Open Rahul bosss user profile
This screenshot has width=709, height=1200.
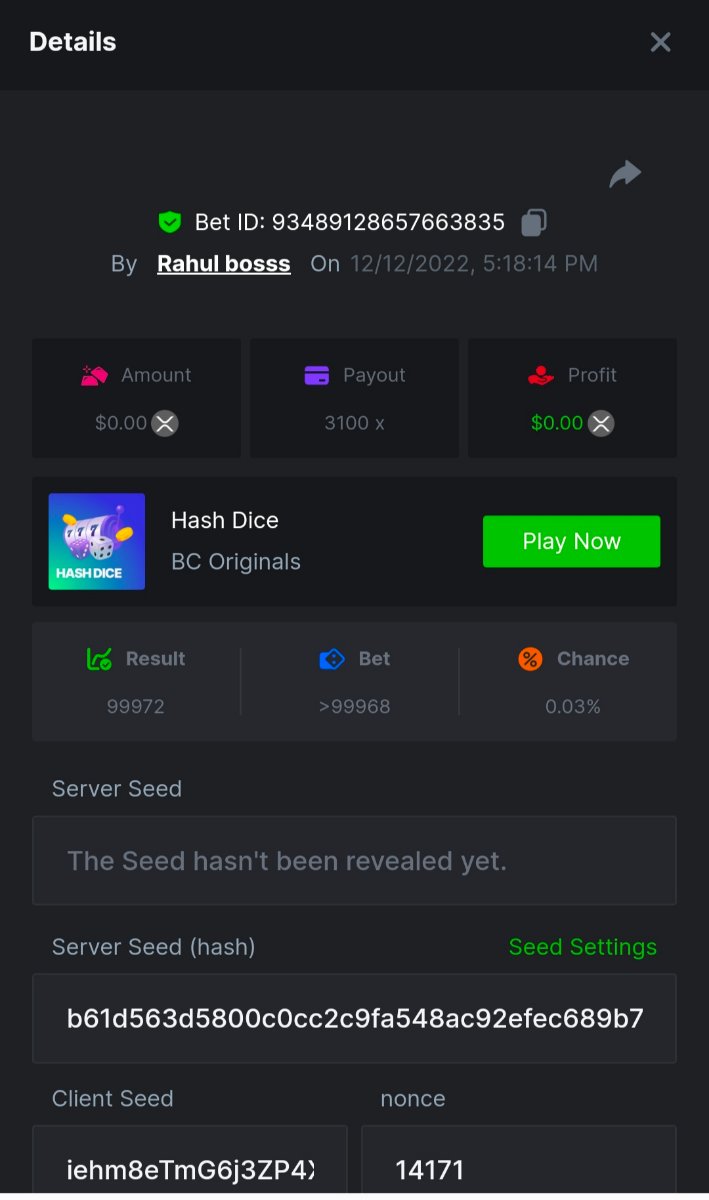pos(224,264)
